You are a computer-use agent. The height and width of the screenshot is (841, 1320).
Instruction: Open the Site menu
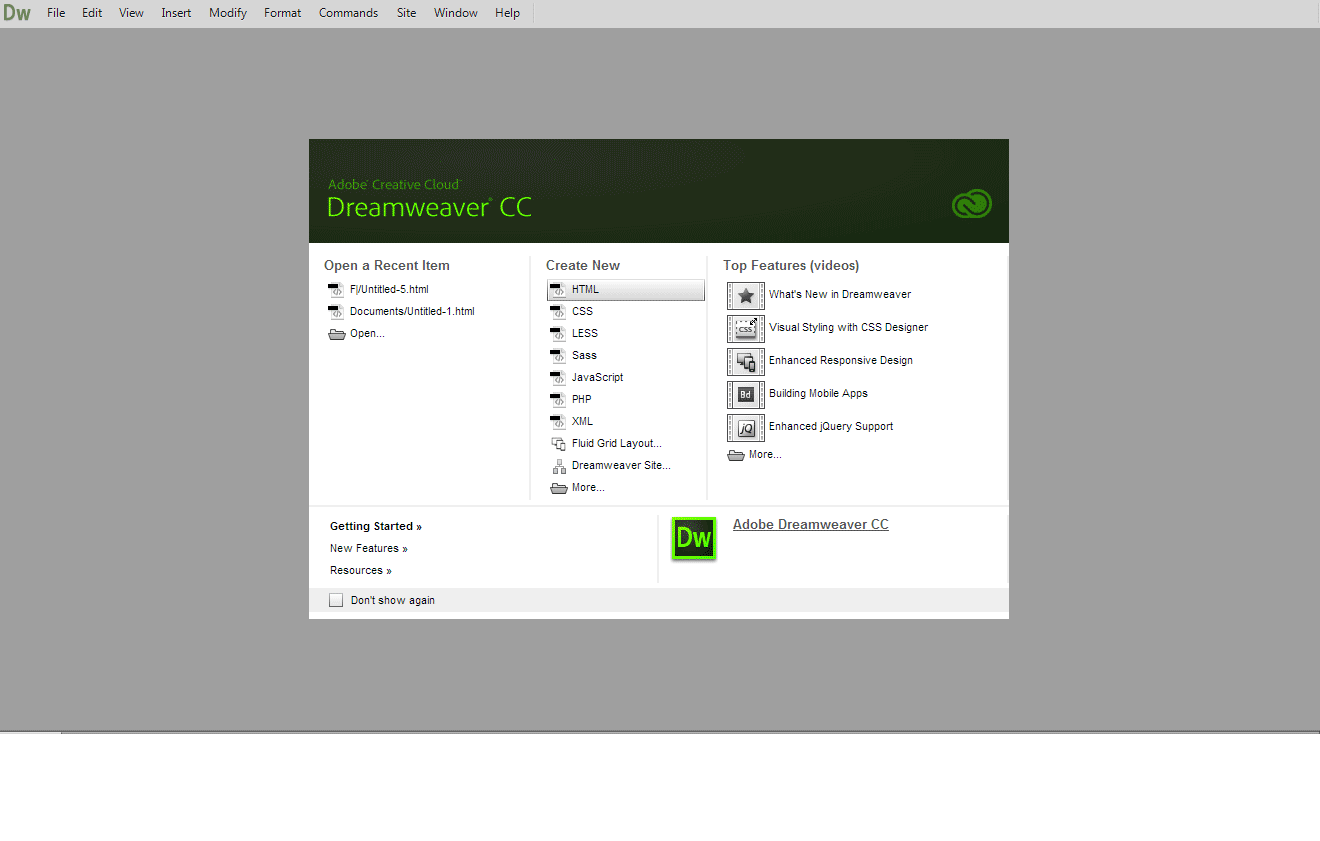pos(406,13)
